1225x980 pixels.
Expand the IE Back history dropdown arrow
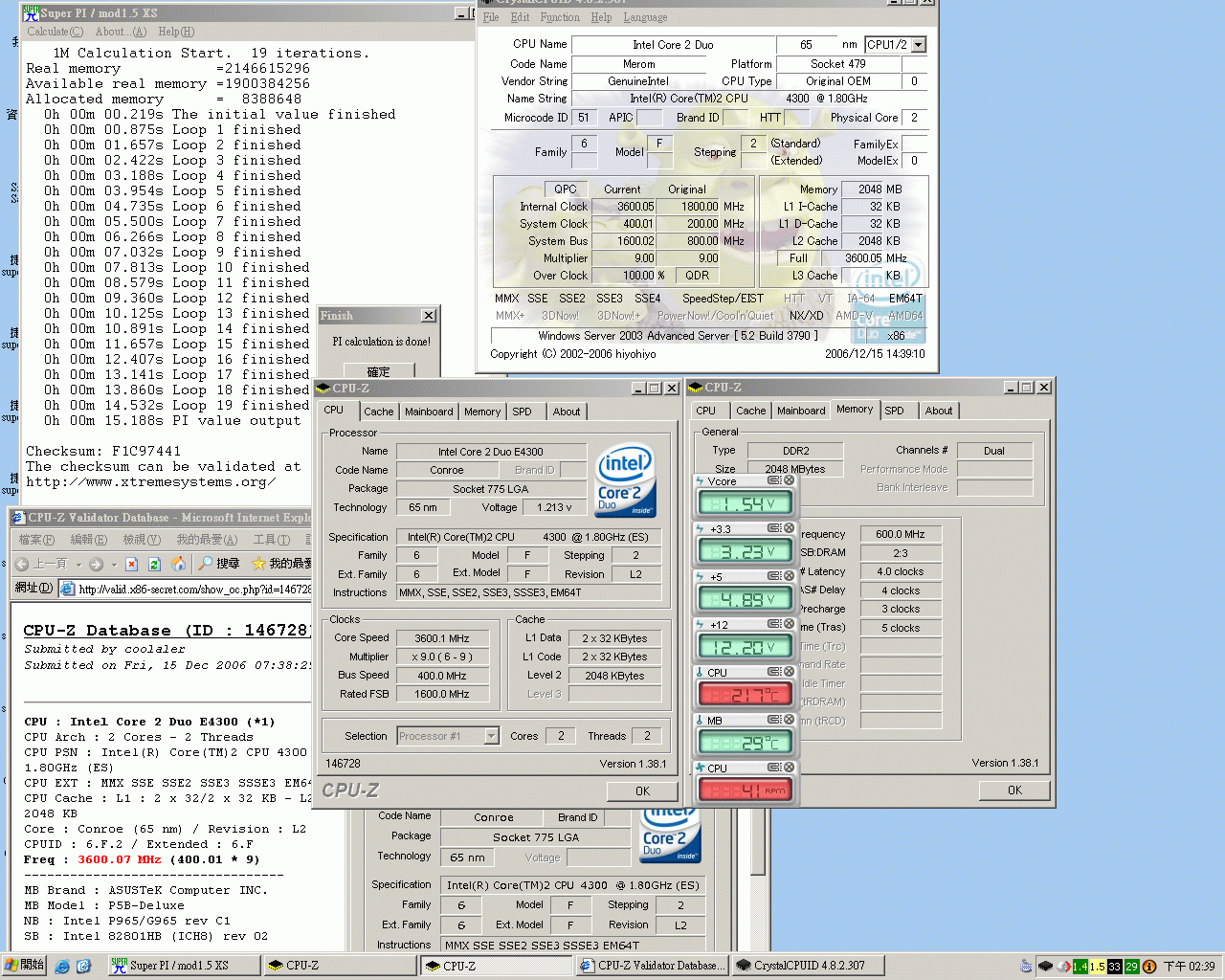coord(78,565)
